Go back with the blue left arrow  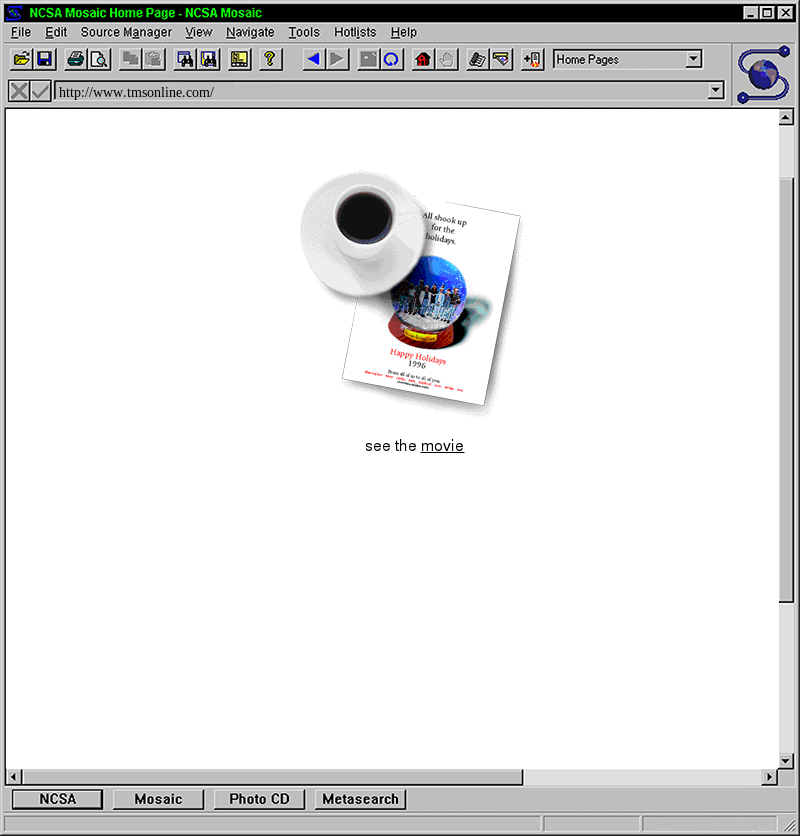click(x=313, y=60)
